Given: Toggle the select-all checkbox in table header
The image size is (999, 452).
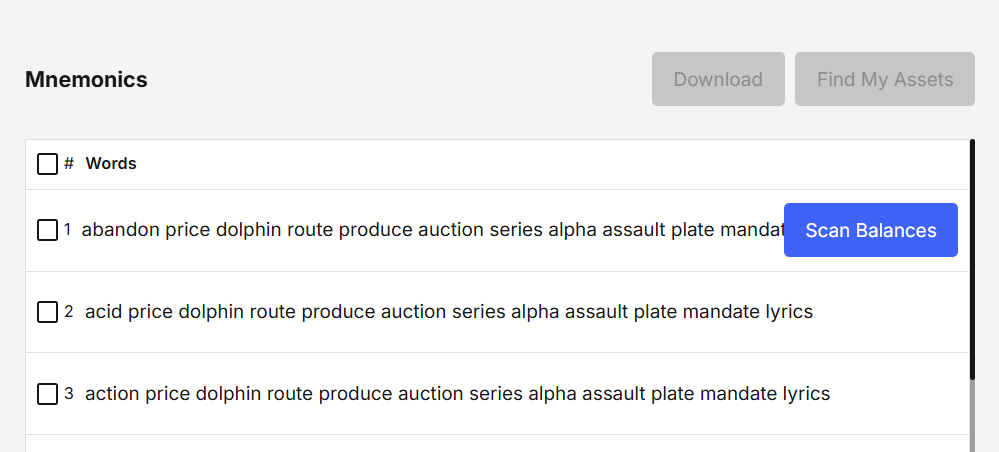Looking at the screenshot, I should coord(47,164).
